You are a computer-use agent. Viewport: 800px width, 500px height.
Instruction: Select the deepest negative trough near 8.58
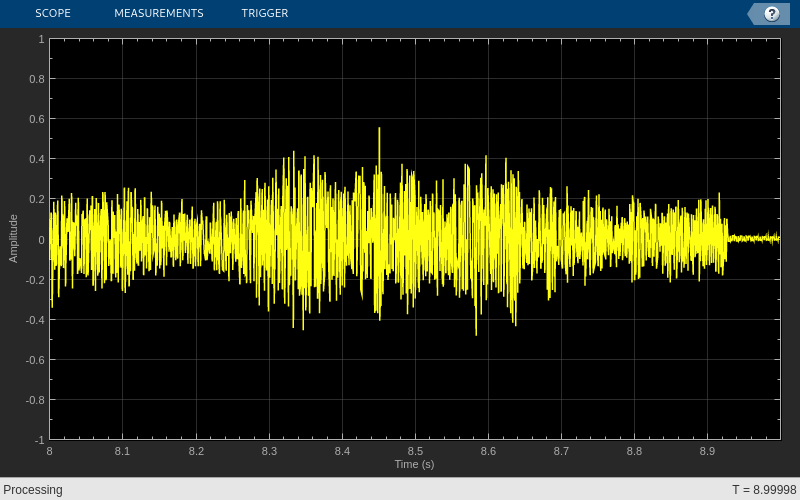point(476,332)
